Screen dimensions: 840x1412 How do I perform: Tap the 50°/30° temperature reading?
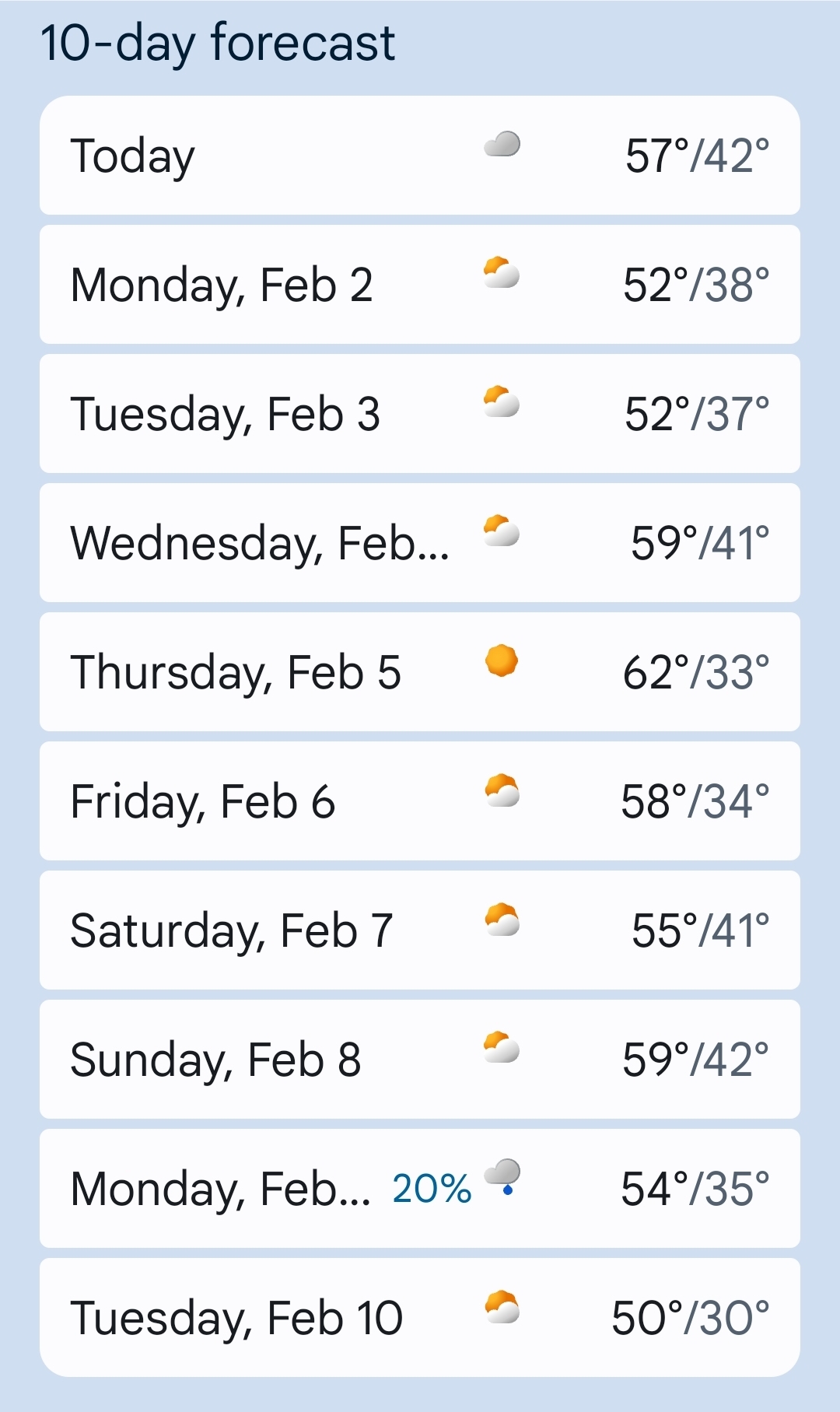[690, 1318]
